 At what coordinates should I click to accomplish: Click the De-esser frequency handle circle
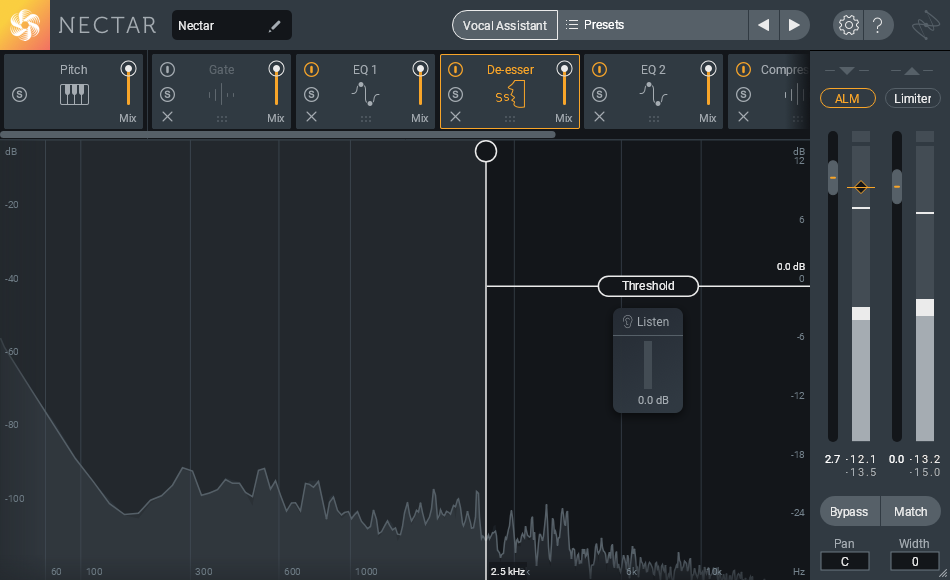[486, 152]
